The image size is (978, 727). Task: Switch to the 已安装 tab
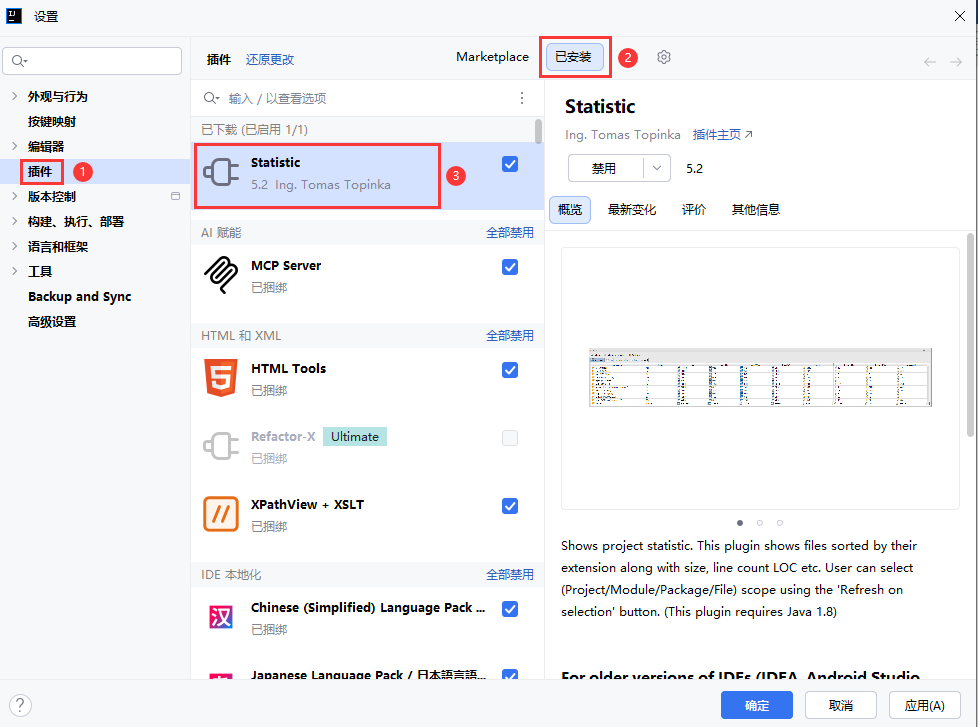coord(574,57)
